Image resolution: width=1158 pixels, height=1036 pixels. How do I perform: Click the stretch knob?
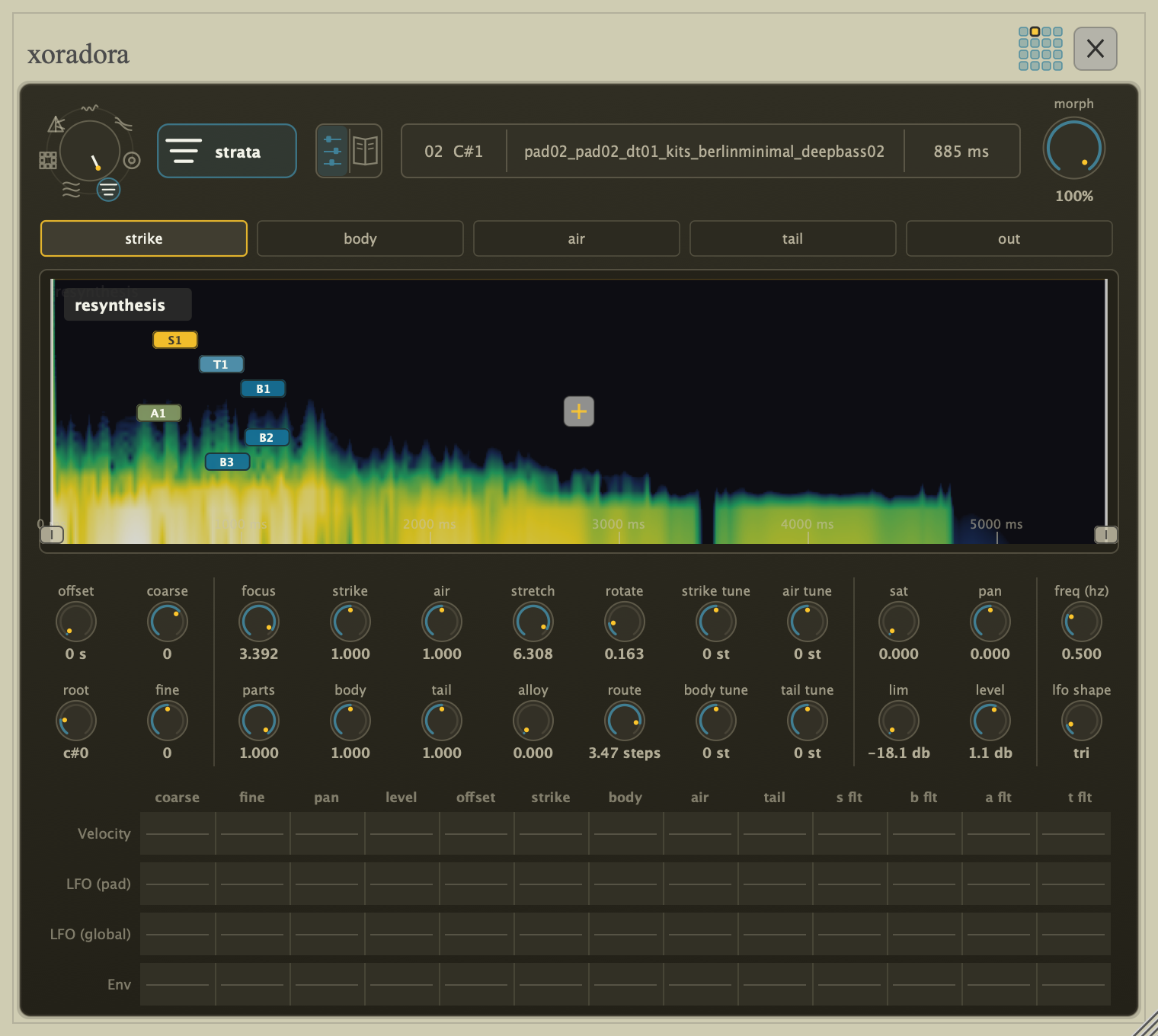[x=533, y=622]
